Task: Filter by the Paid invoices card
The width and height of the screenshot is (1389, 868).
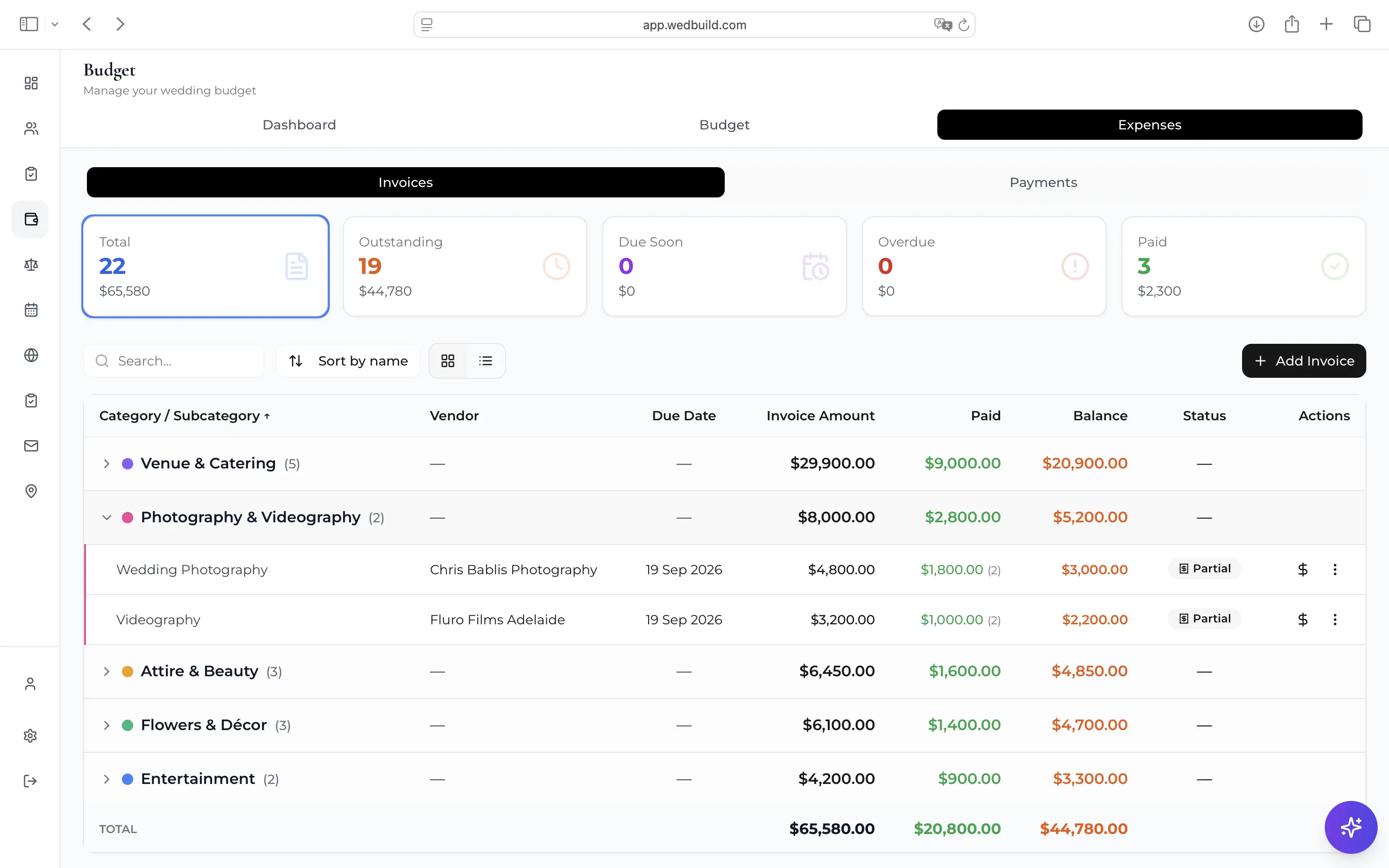Action: pyautogui.click(x=1244, y=266)
